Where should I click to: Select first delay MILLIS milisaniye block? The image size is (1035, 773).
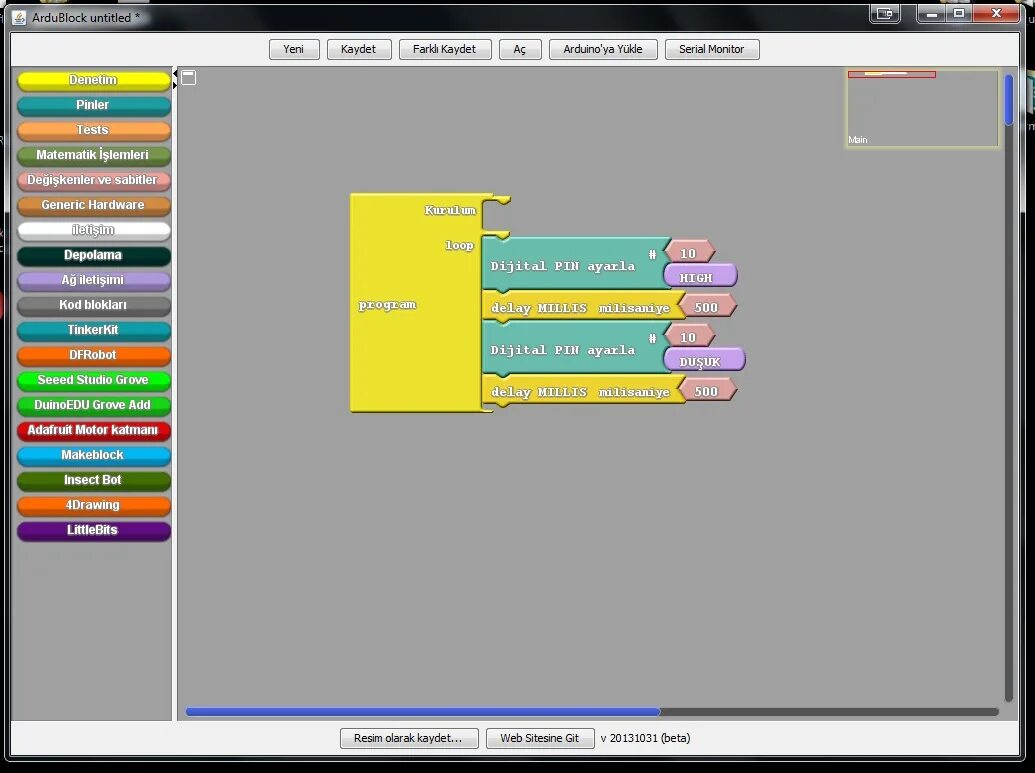point(584,308)
